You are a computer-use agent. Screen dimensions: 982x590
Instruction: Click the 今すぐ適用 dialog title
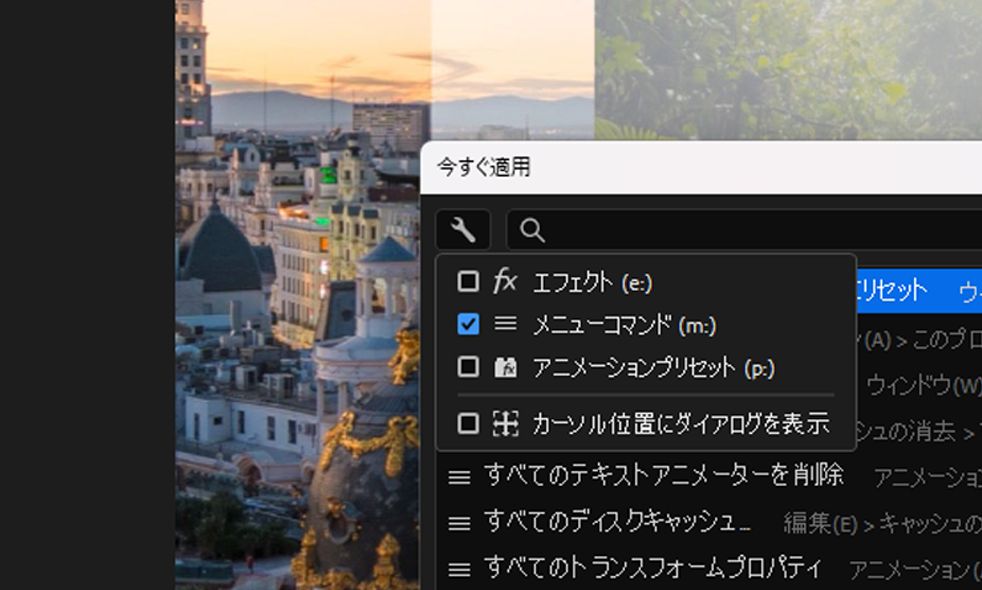click(x=483, y=167)
